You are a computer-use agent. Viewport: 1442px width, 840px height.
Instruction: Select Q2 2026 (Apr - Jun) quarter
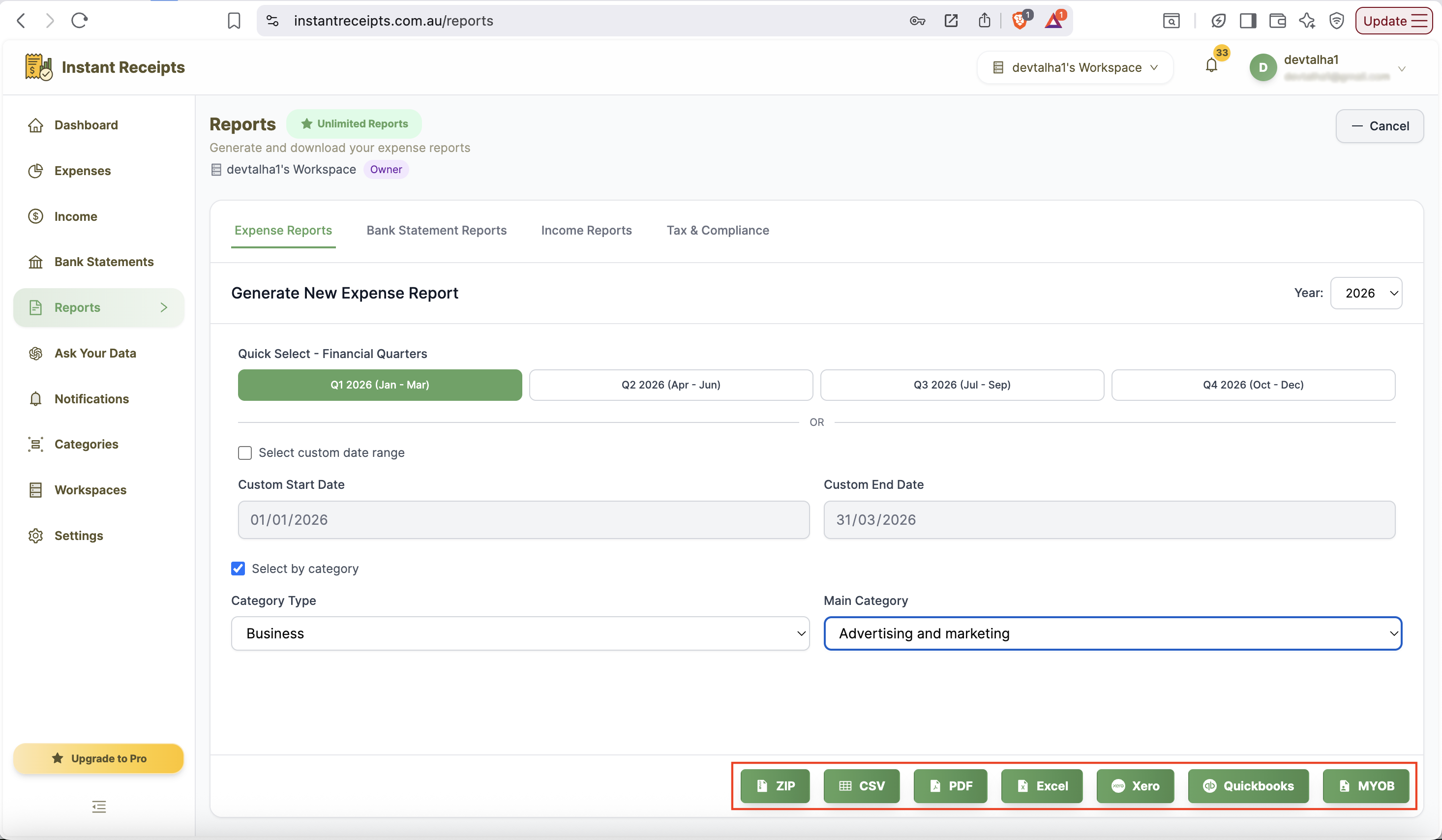coord(671,385)
